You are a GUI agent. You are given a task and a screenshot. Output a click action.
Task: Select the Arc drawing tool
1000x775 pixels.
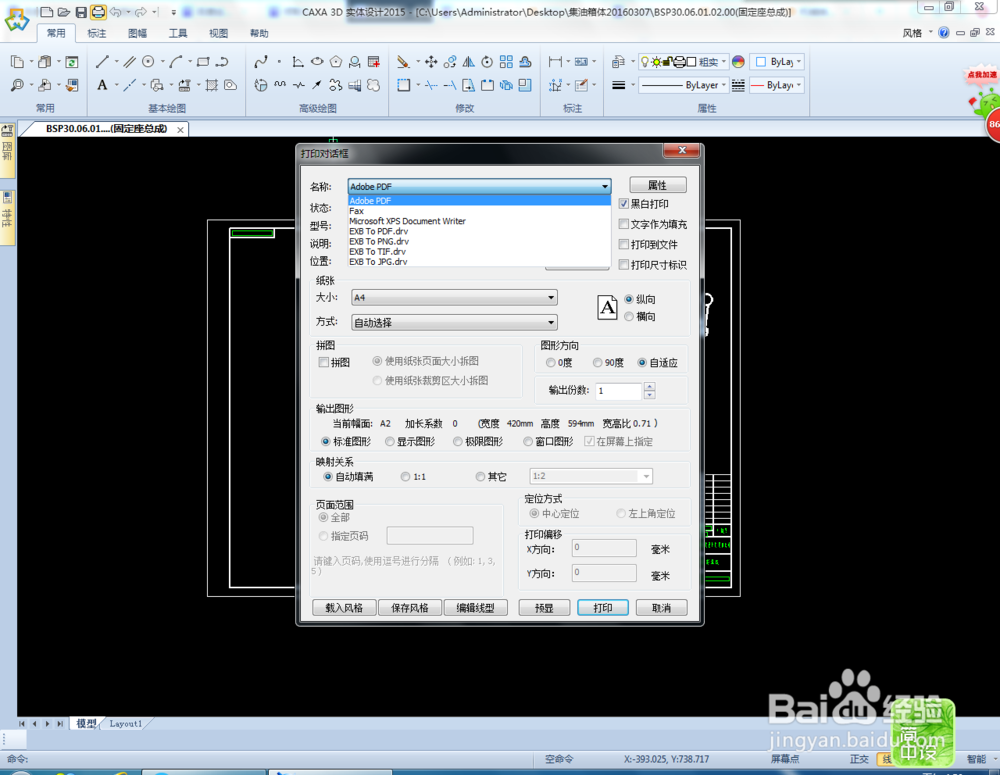pyautogui.click(x=176, y=62)
